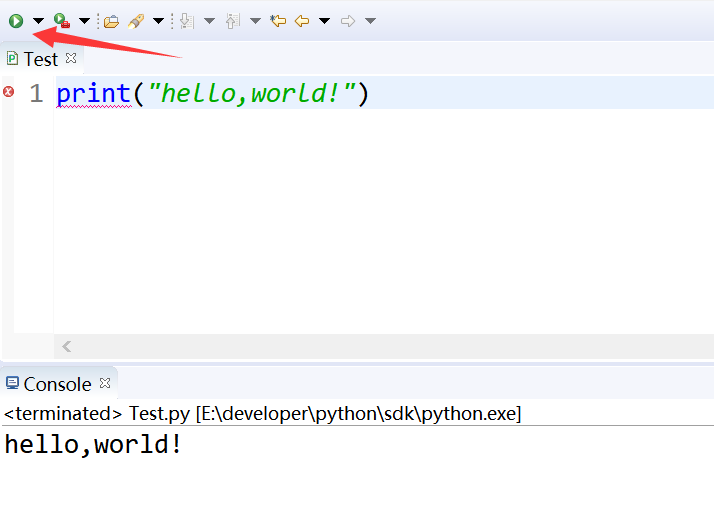This screenshot has width=714, height=530.
Task: Close the Console view tab
Action: coord(105,383)
